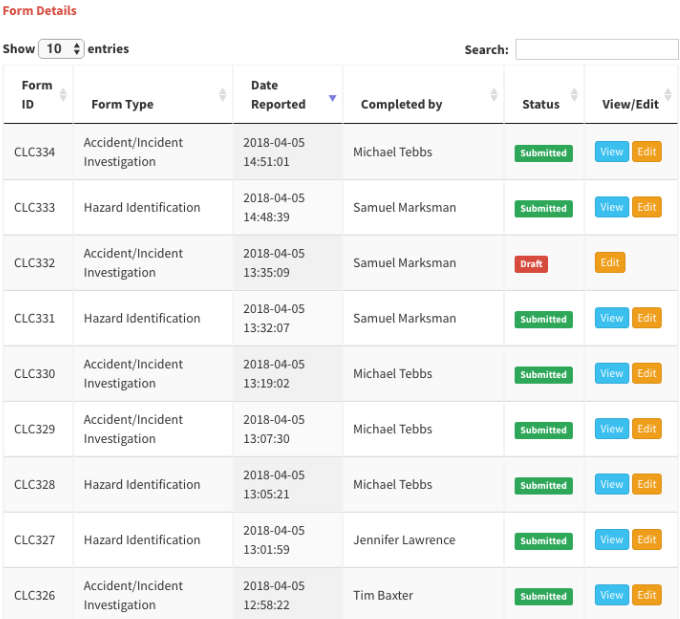The image size is (680, 619).
Task: View form CLC330
Action: click(x=611, y=373)
